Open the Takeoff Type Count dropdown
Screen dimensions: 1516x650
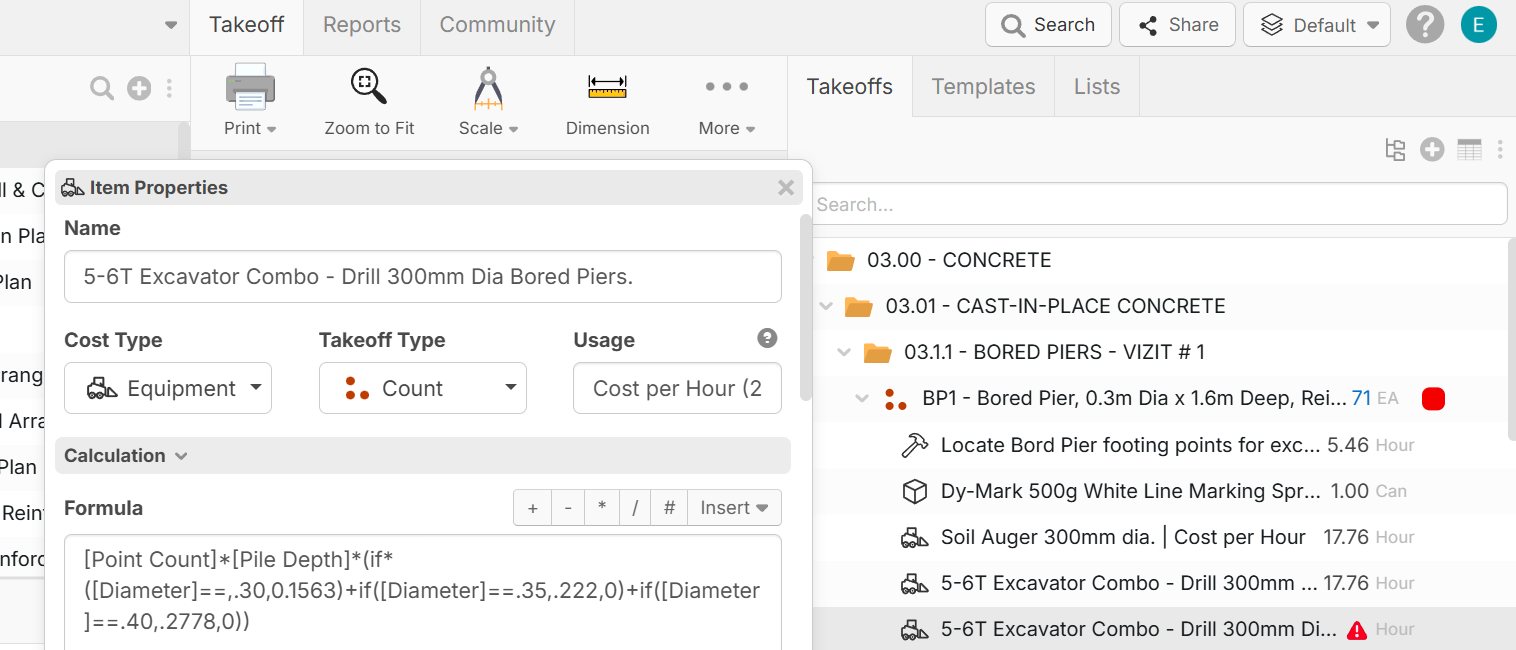(x=422, y=388)
